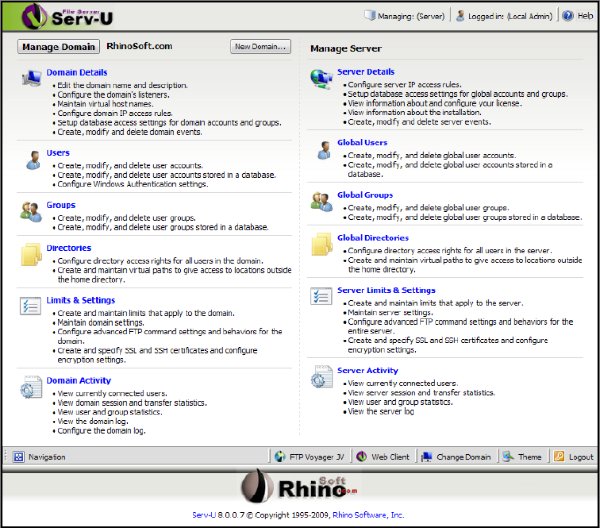This screenshot has width=600, height=528.
Task: Open Web Client from the toolbar
Action: (x=390, y=457)
